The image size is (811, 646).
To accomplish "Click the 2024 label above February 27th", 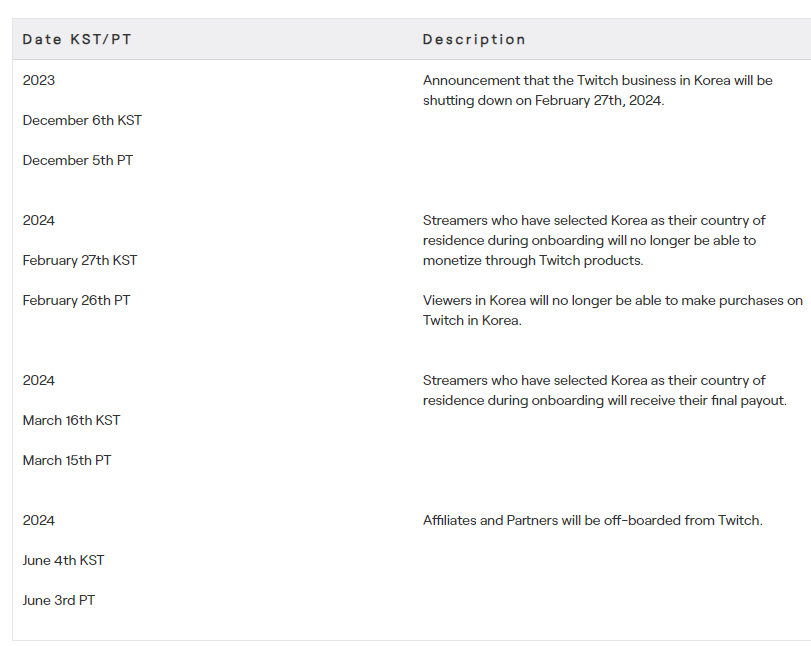I will point(39,220).
